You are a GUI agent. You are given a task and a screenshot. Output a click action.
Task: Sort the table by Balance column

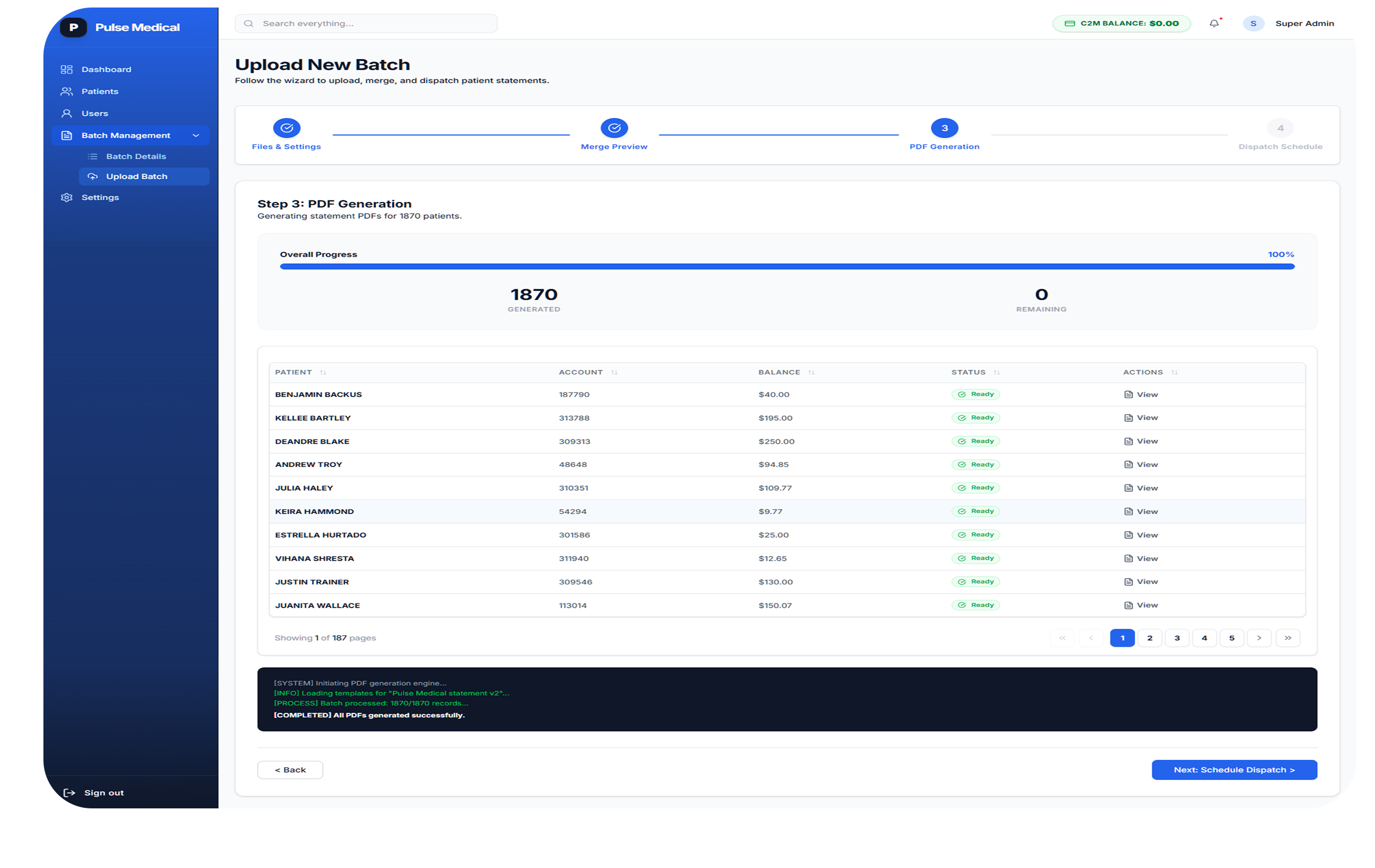pos(811,372)
